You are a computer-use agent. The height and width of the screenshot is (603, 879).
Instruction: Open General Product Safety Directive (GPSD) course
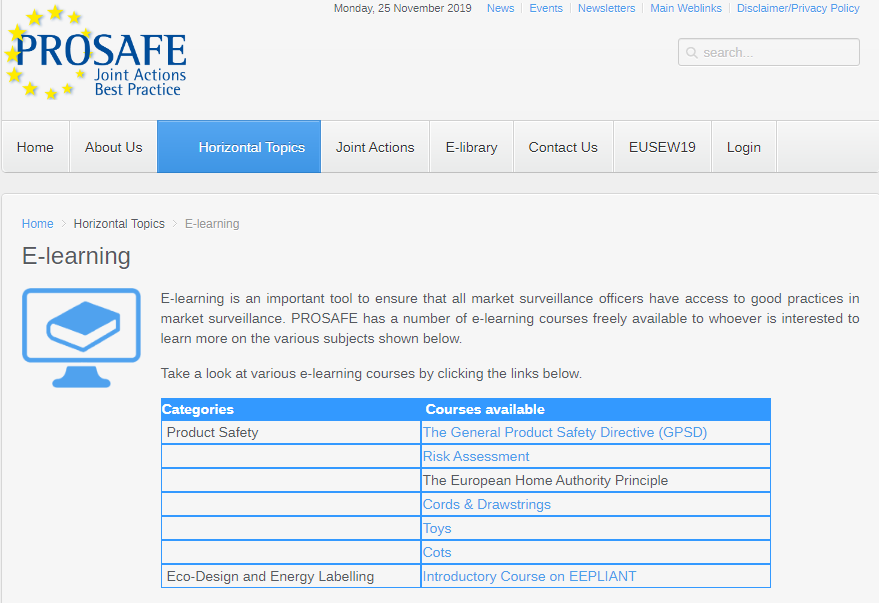pyautogui.click(x=565, y=432)
